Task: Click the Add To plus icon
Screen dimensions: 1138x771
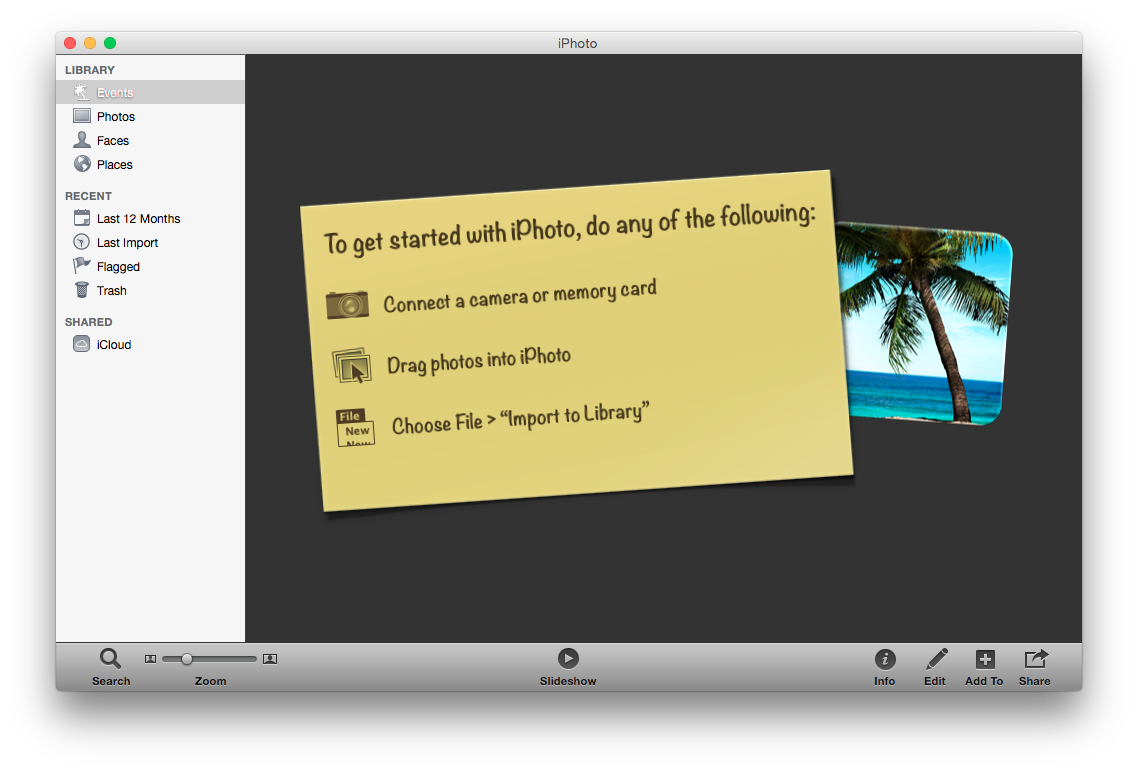Action: (x=985, y=658)
